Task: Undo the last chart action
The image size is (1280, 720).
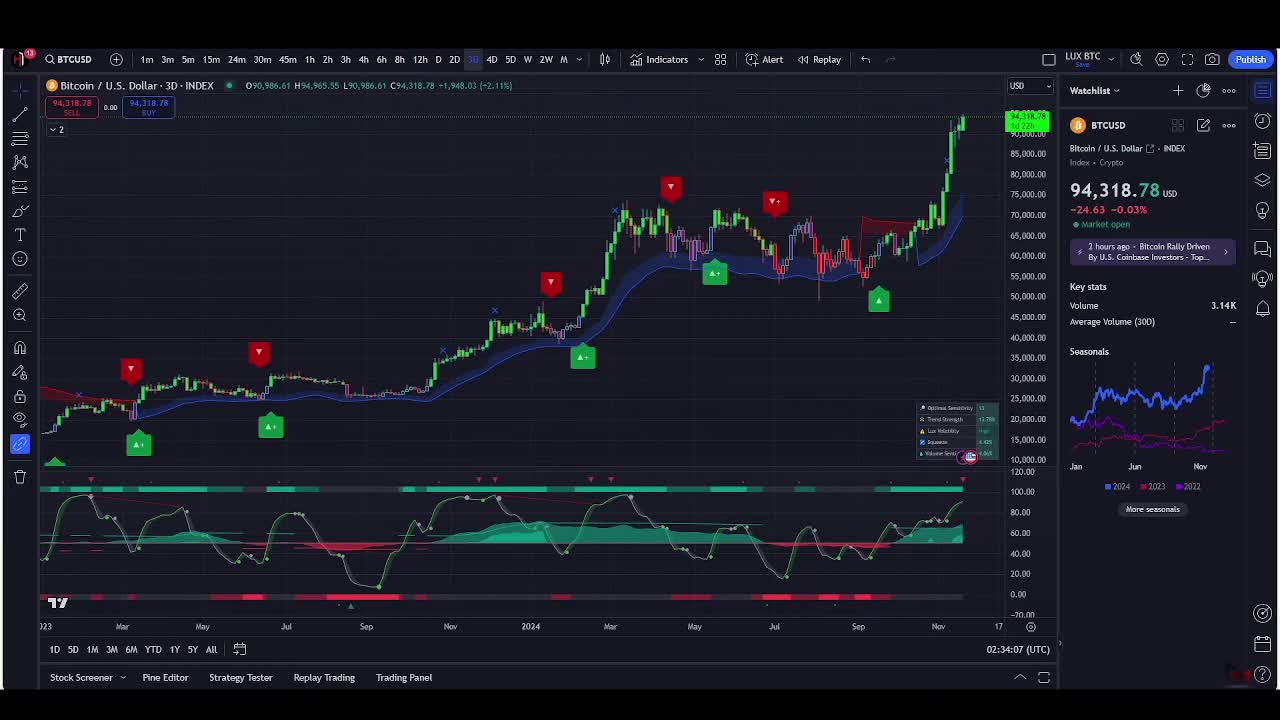Action: coord(866,60)
